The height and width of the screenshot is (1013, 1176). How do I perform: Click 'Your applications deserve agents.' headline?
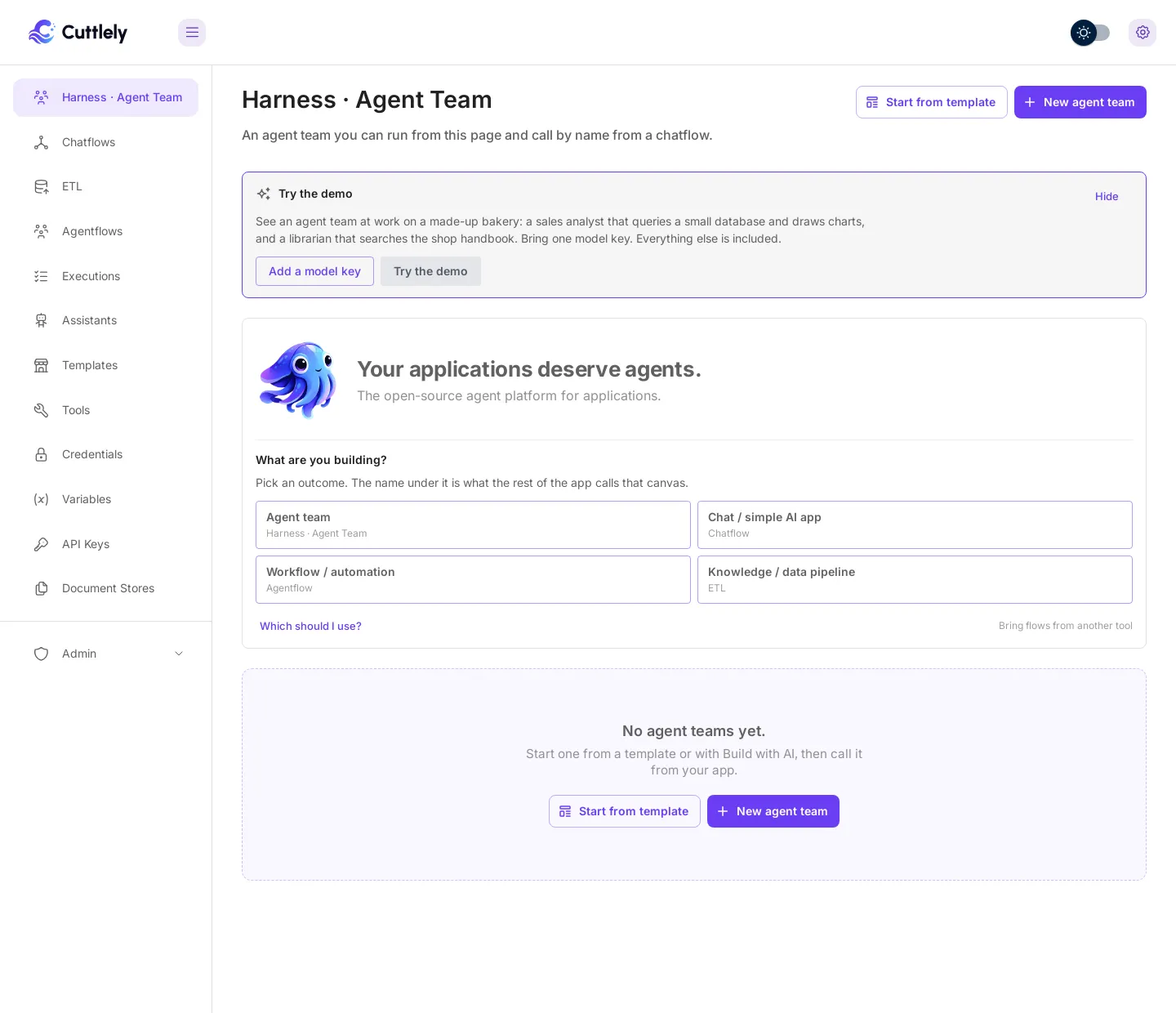[x=529, y=369]
